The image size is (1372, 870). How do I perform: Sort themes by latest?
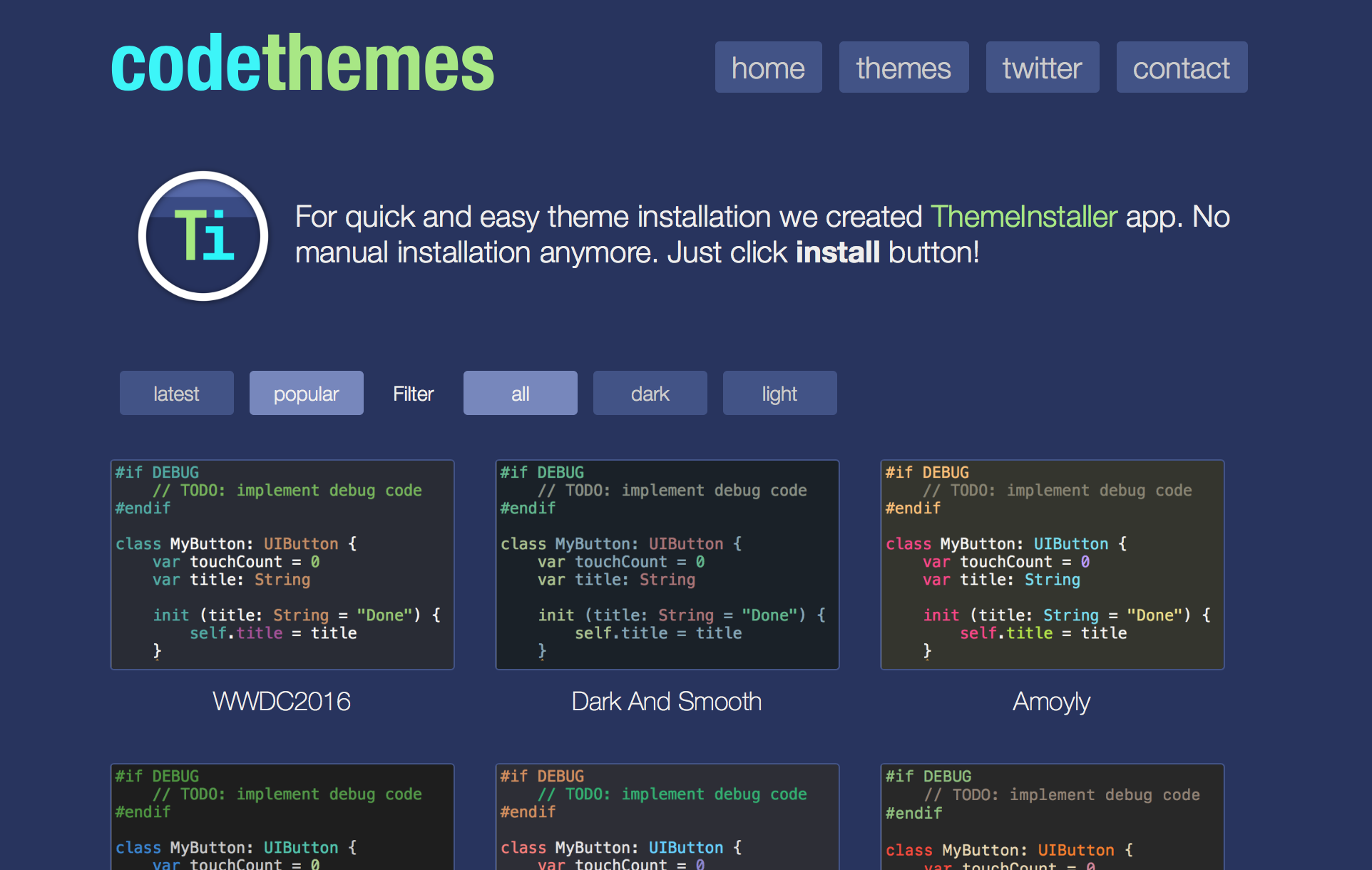[x=176, y=393]
